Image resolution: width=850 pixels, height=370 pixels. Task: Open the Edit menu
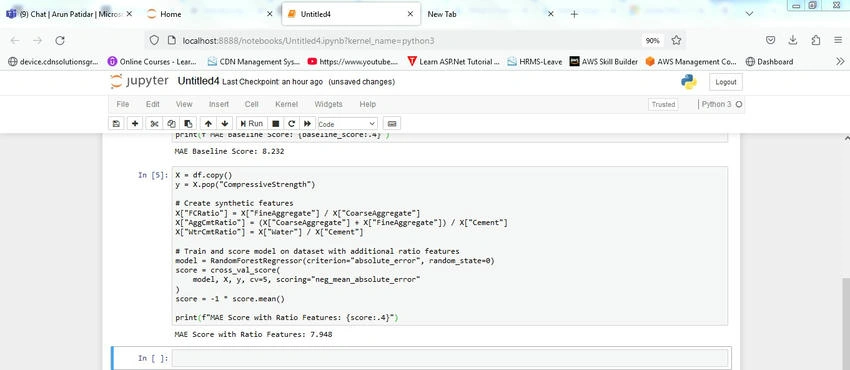click(152, 104)
